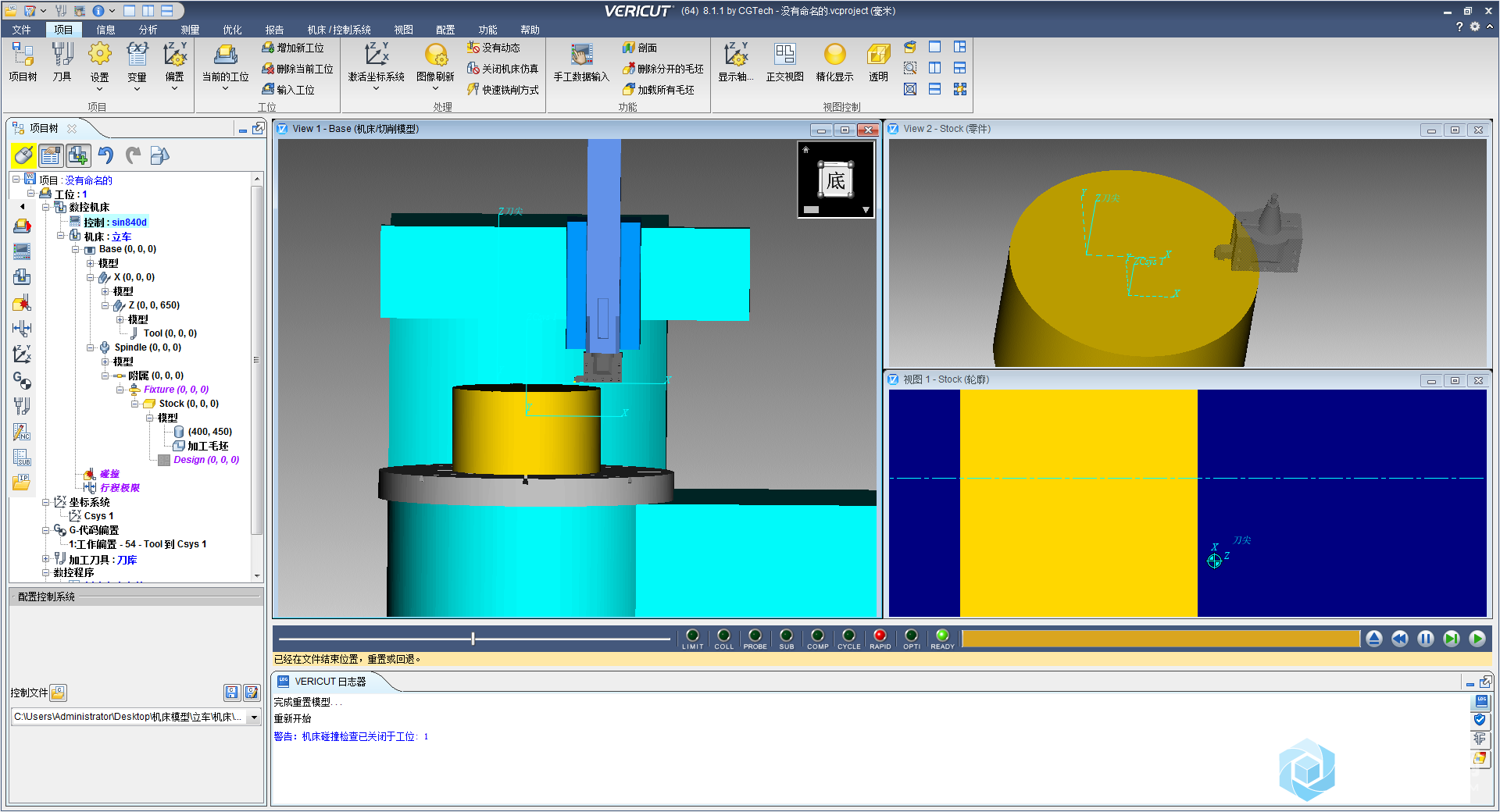This screenshot has width=1500, height=812.
Task: Open the 文件 menu
Action: click(x=21, y=30)
